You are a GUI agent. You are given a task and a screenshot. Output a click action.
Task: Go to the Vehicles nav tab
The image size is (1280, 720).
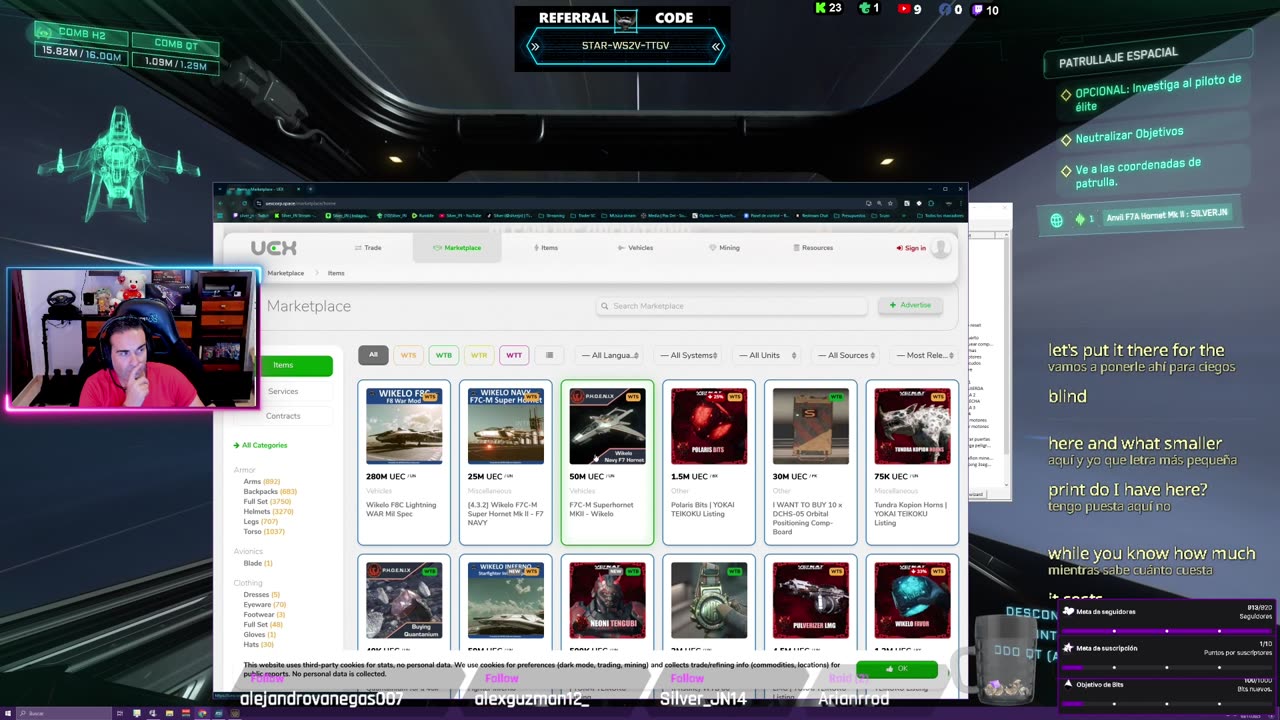[635, 248]
